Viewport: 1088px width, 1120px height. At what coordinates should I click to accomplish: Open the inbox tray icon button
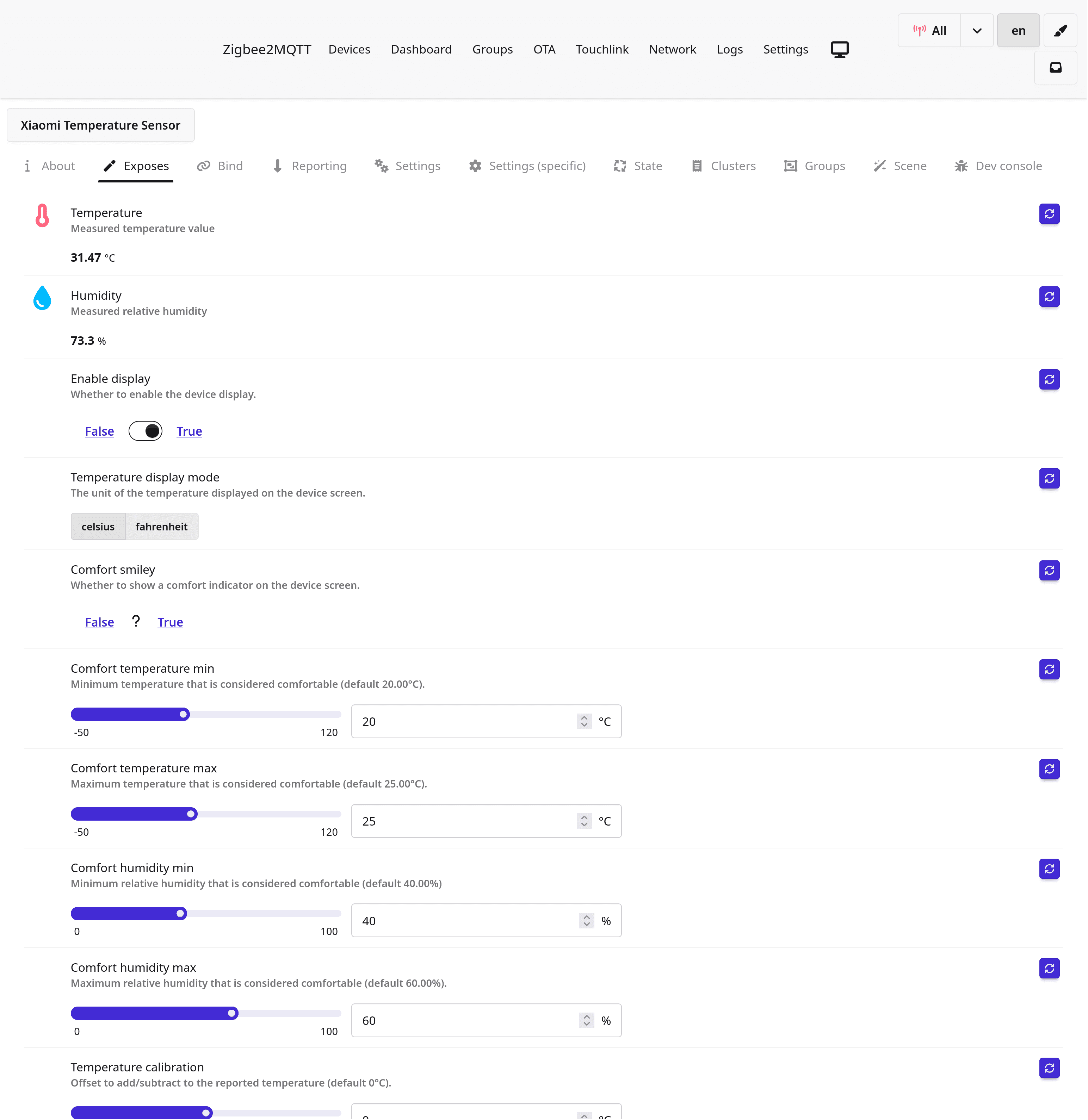coord(1056,68)
